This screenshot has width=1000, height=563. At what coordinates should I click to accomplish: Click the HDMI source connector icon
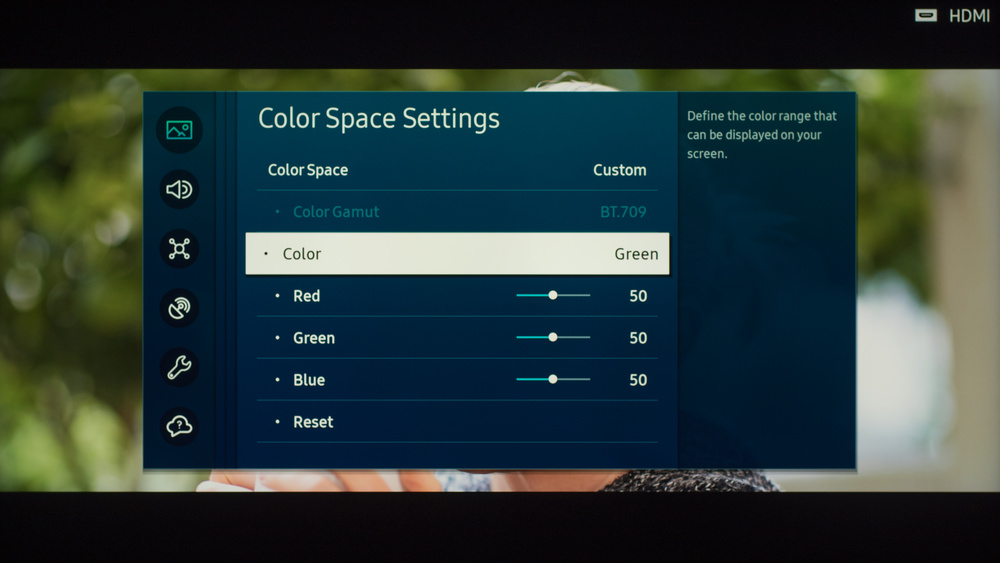[926, 16]
